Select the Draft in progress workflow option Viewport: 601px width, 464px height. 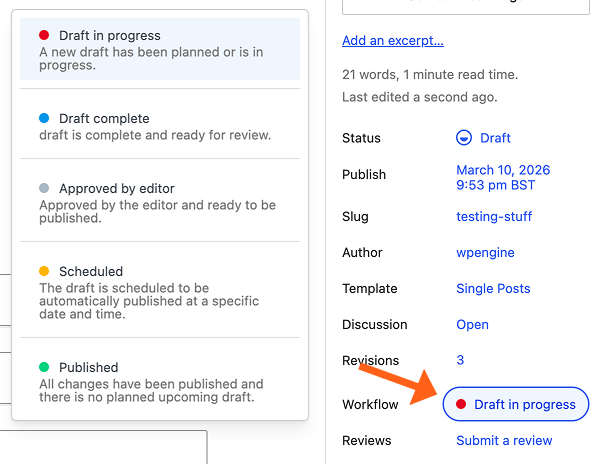[160, 49]
